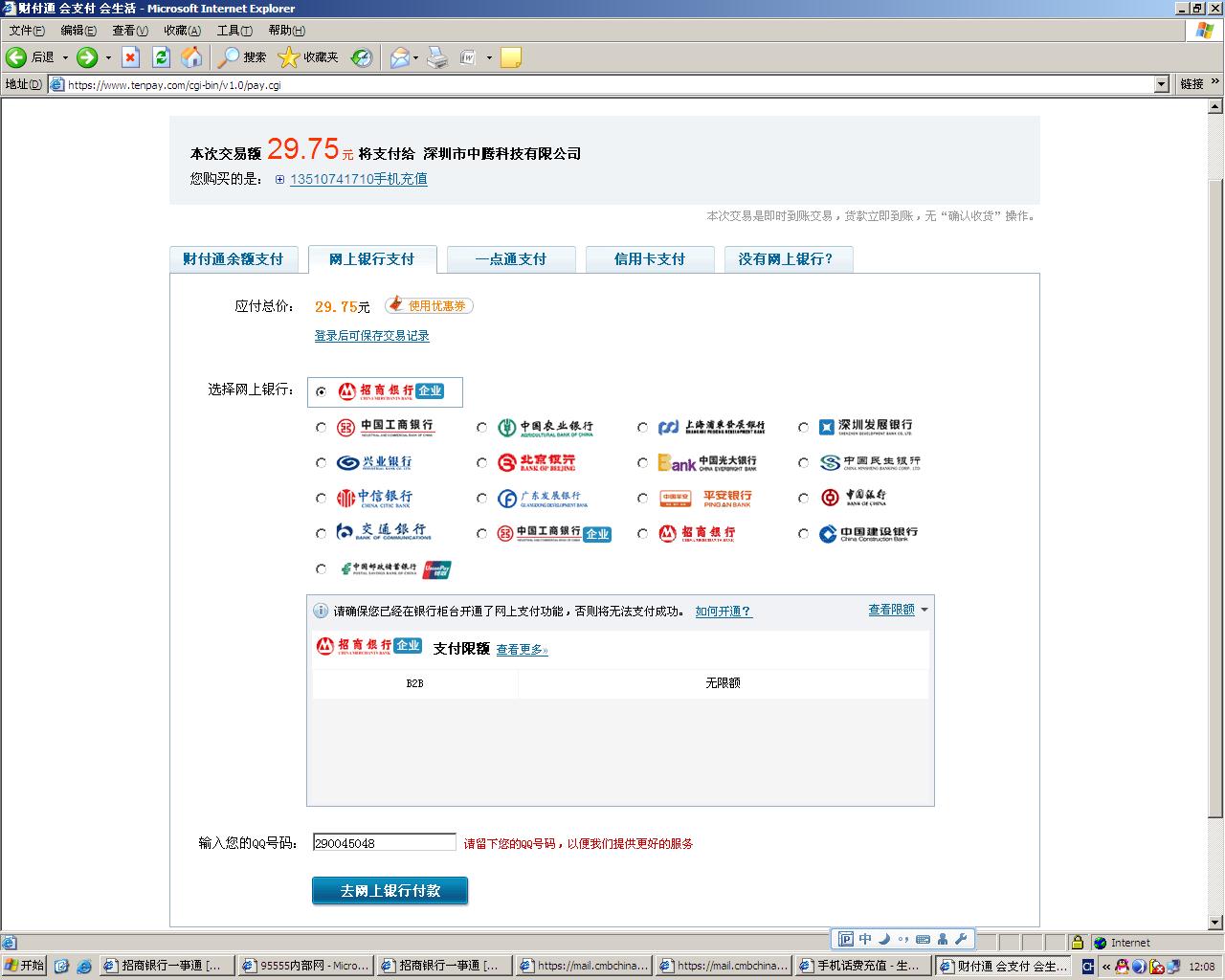Image resolution: width=1225 pixels, height=980 pixels.
Task: Click the Home page toolbar icon
Action: click(x=192, y=58)
